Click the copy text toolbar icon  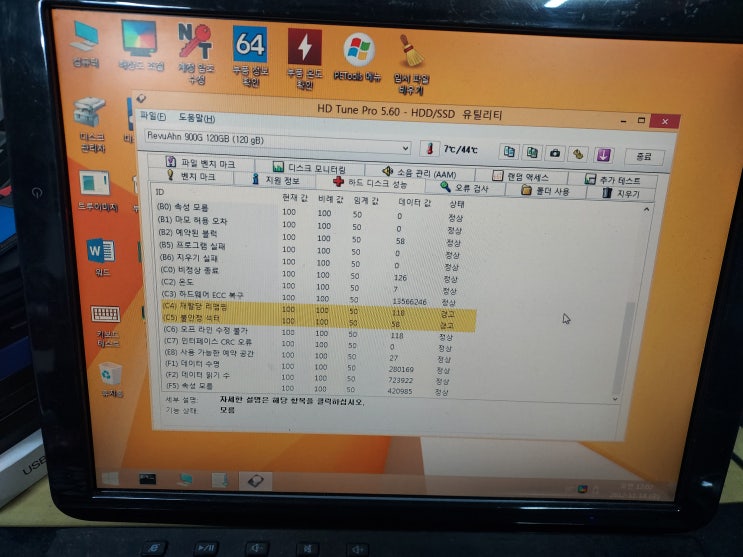pyautogui.click(x=509, y=152)
